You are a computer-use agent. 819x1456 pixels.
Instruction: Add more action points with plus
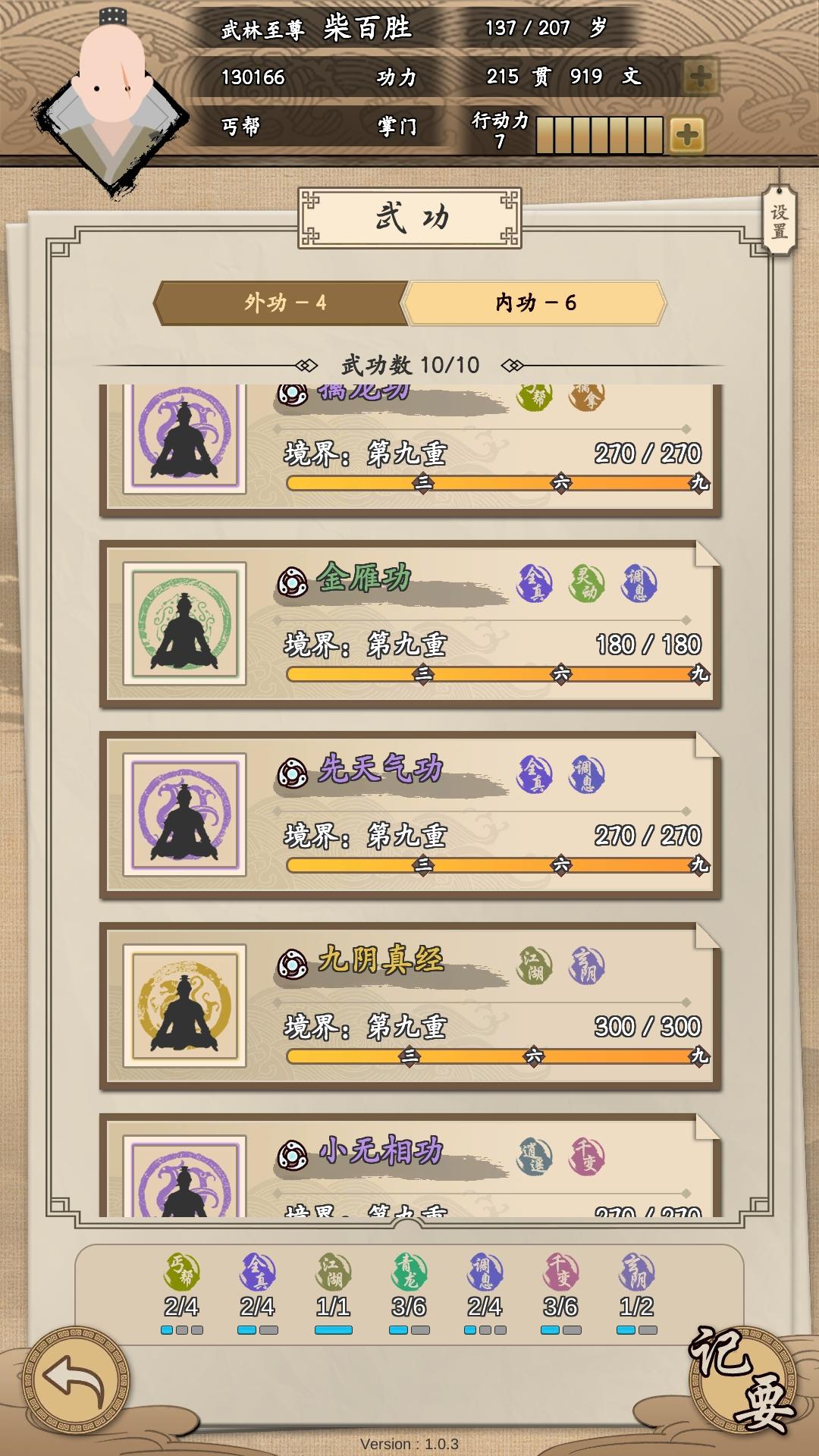687,136
